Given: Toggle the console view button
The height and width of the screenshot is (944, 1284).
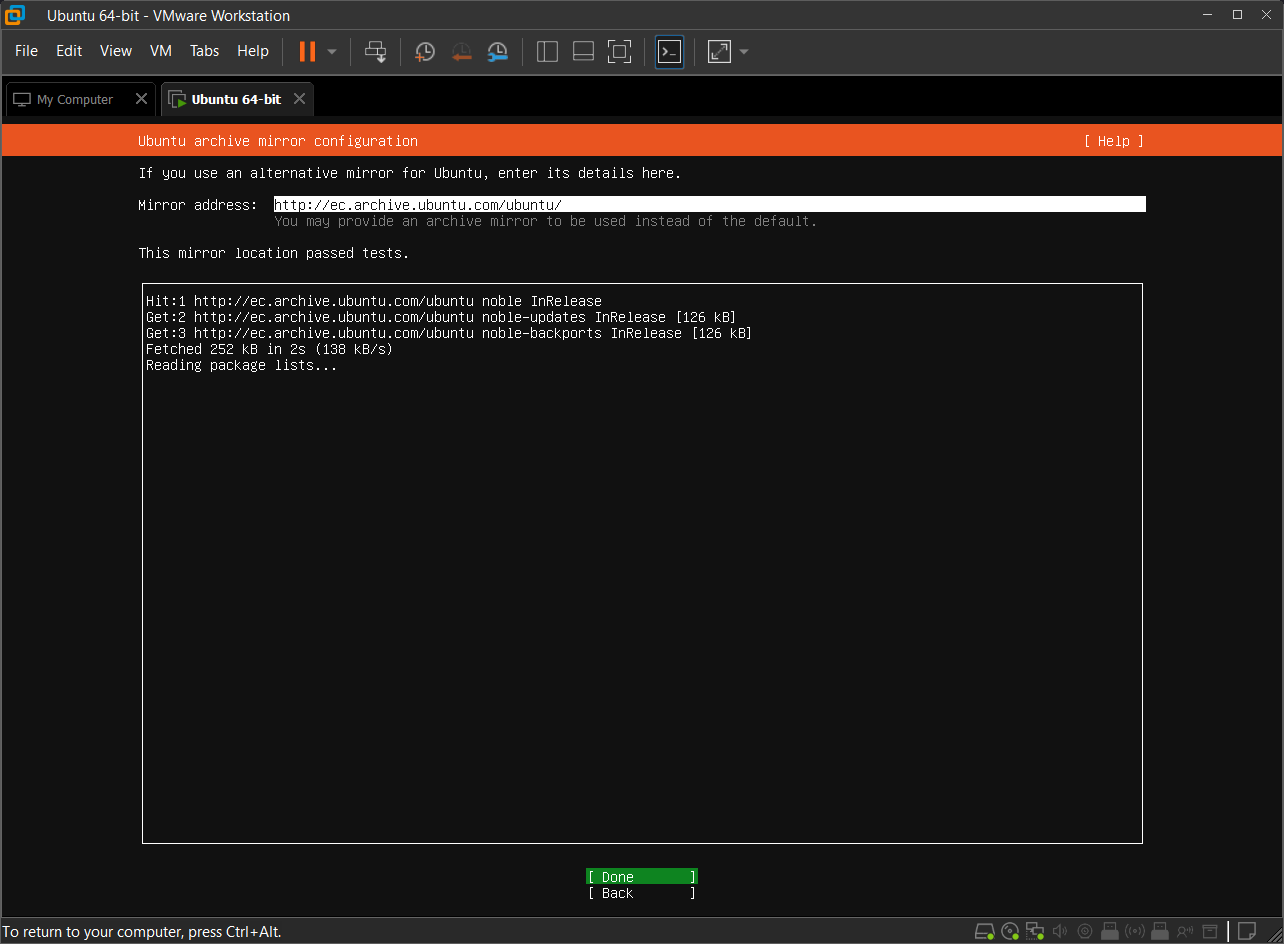Looking at the screenshot, I should [x=669, y=51].
